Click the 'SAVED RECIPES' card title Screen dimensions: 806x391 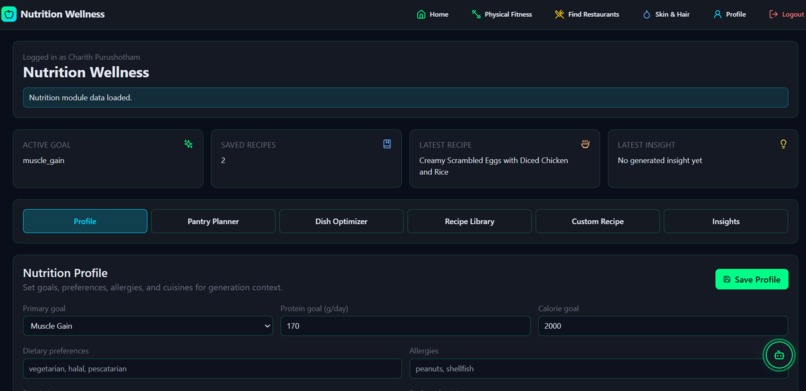point(248,145)
